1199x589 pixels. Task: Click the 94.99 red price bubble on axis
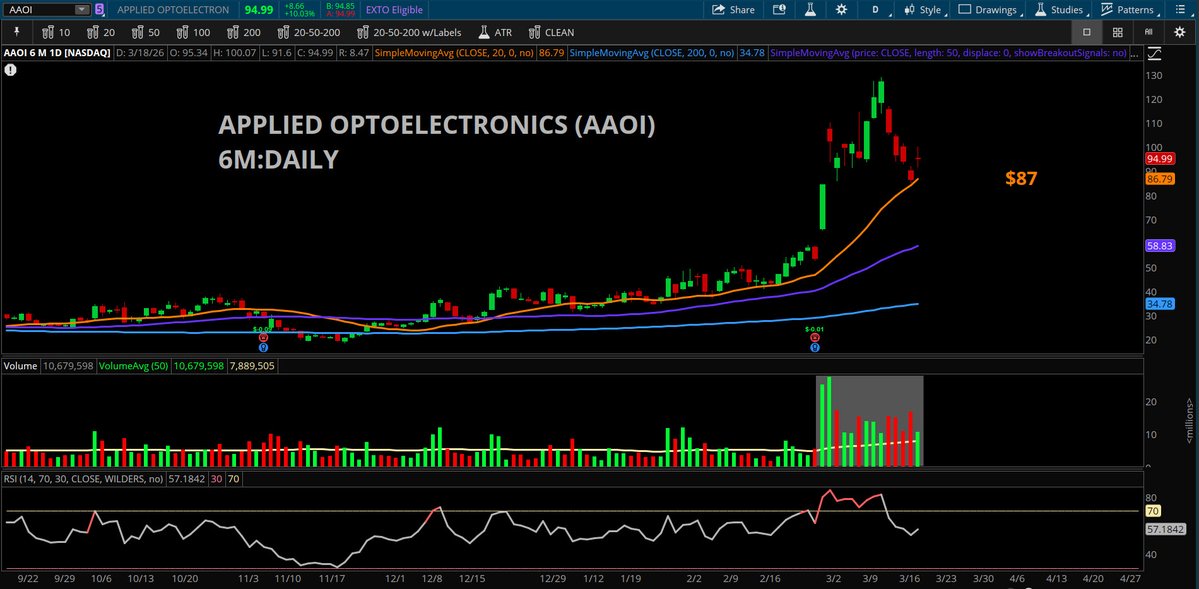tap(1159, 158)
